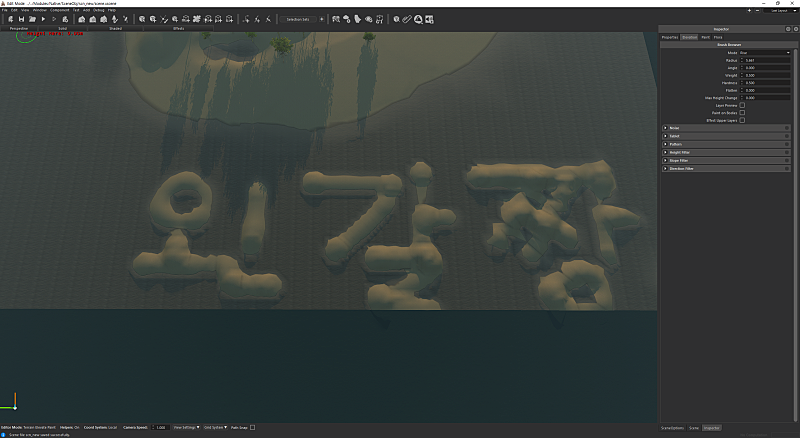Click the rightmost main toolbar icon
Viewport: 800px width, 438px height.
[429, 19]
